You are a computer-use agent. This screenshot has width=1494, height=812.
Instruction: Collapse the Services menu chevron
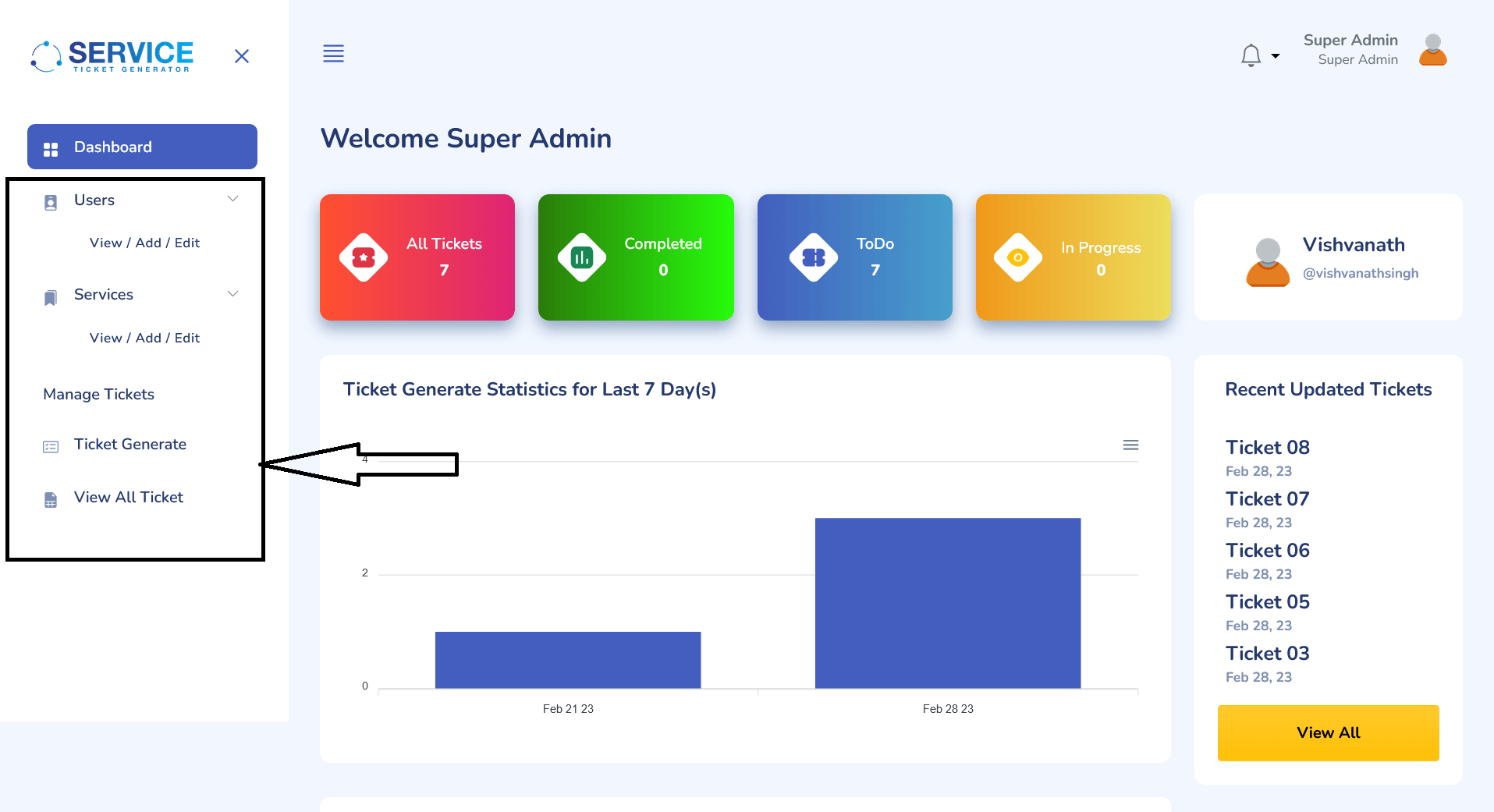pyautogui.click(x=232, y=294)
